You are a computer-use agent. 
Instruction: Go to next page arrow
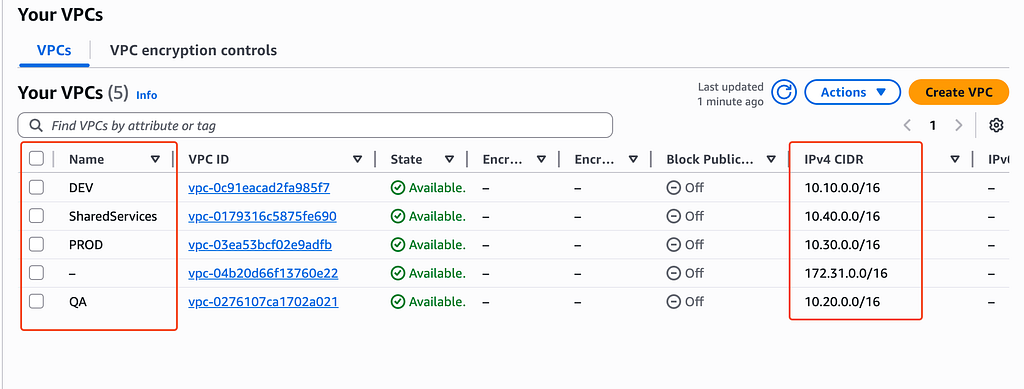pyautogui.click(x=958, y=125)
